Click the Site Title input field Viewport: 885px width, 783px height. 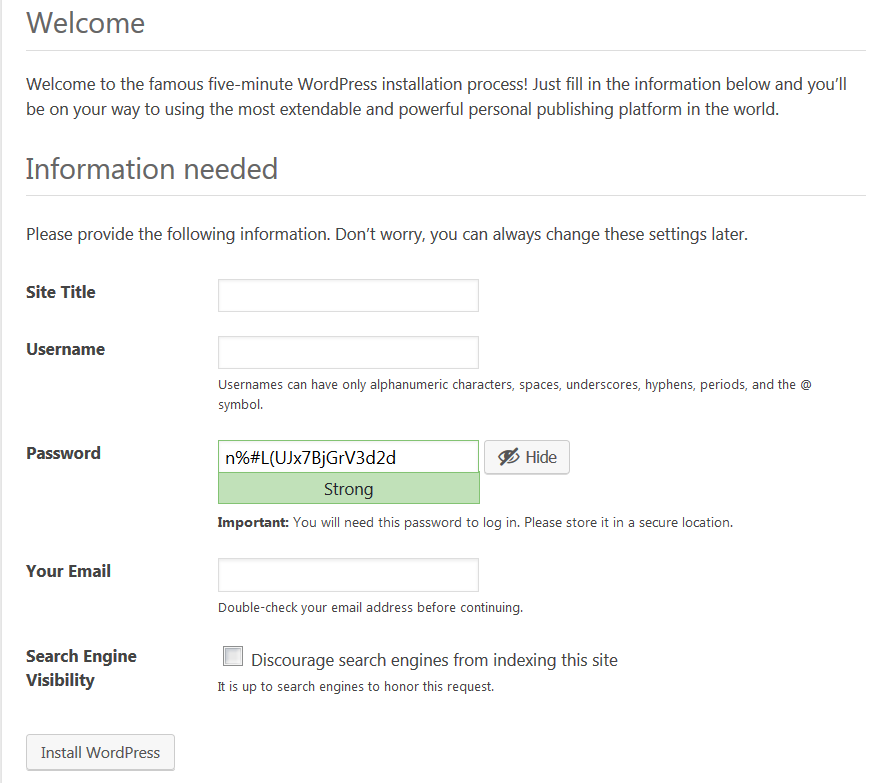pyautogui.click(x=348, y=295)
